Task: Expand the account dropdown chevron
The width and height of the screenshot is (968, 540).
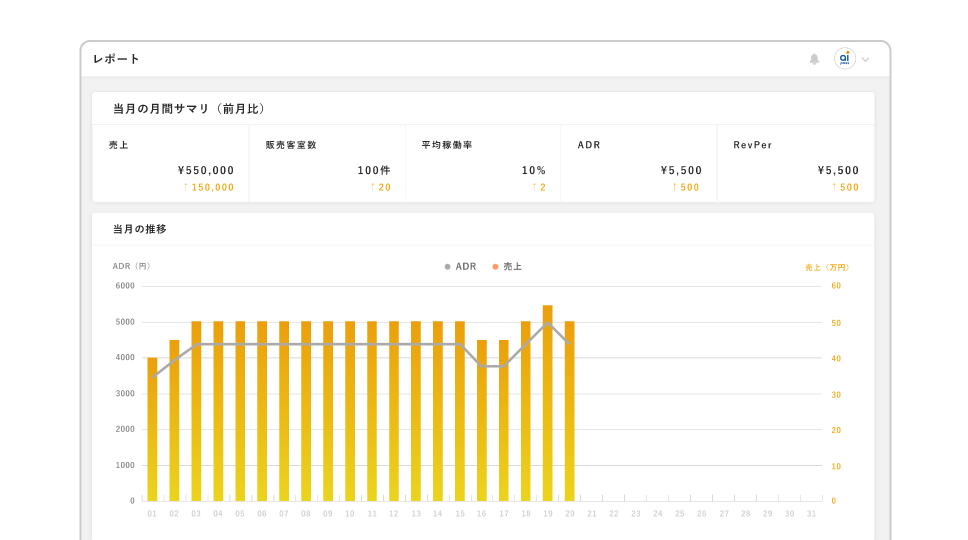Action: (x=866, y=60)
